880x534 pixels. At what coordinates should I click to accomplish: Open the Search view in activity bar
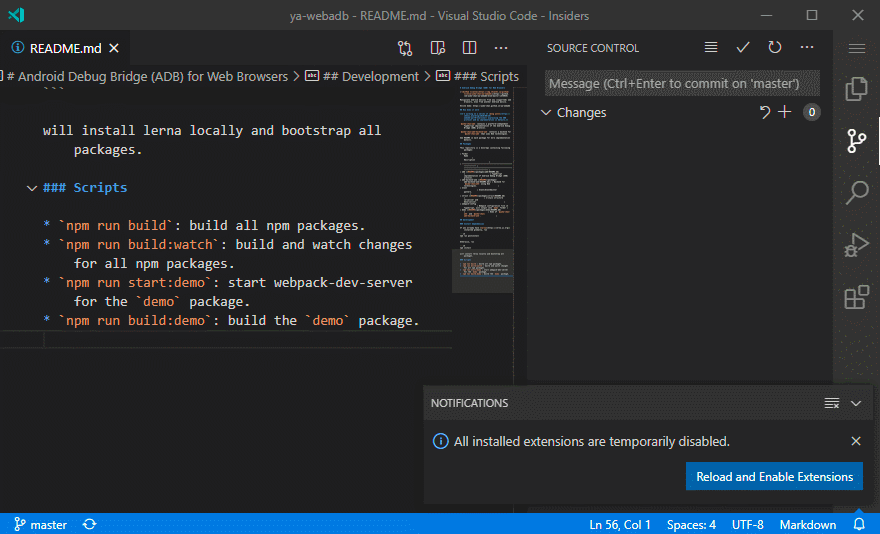(x=856, y=192)
